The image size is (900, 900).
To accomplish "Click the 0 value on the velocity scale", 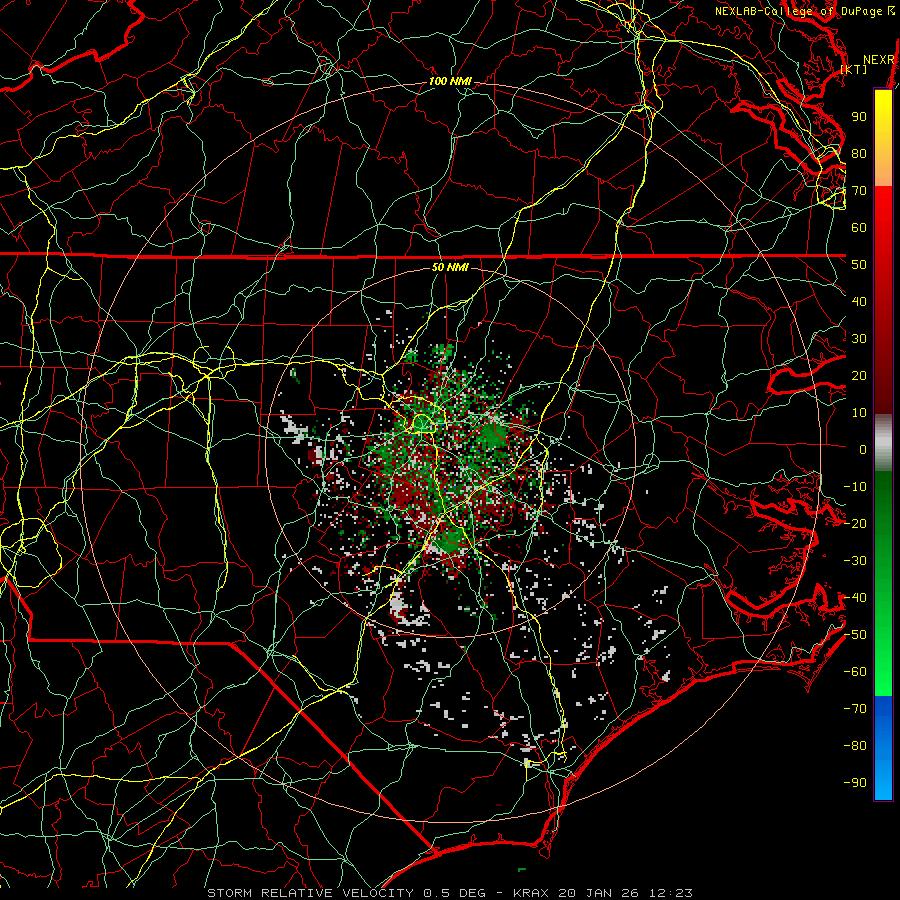I will coord(863,450).
